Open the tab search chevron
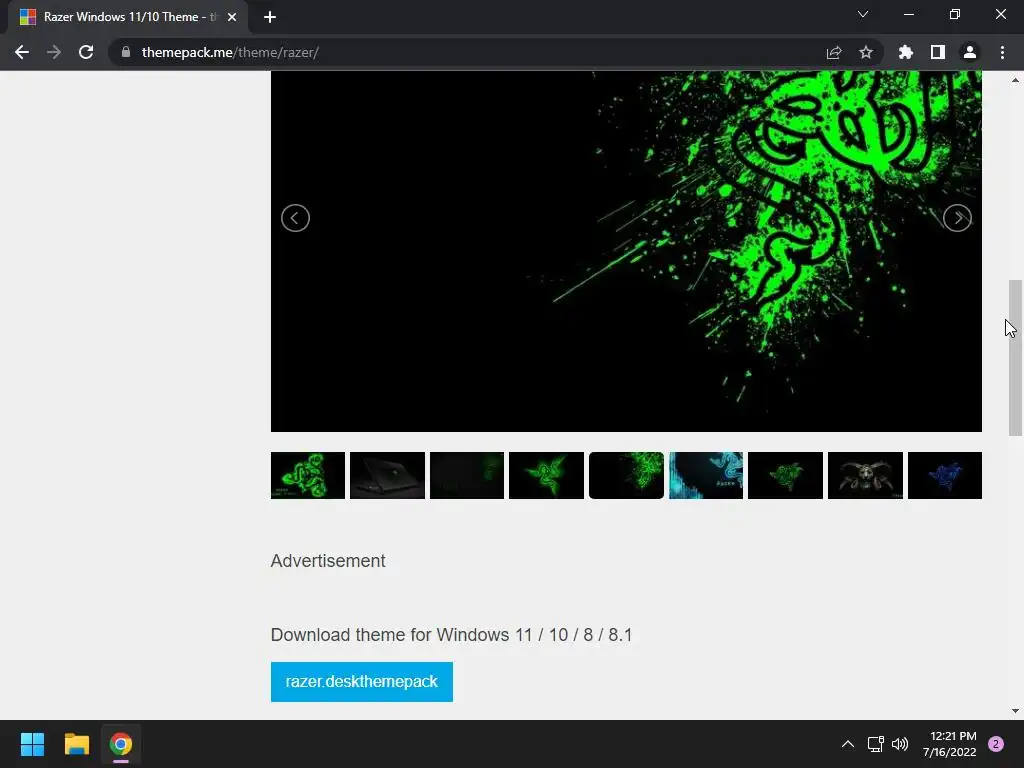Screen dimensions: 1024x768 (x=863, y=14)
